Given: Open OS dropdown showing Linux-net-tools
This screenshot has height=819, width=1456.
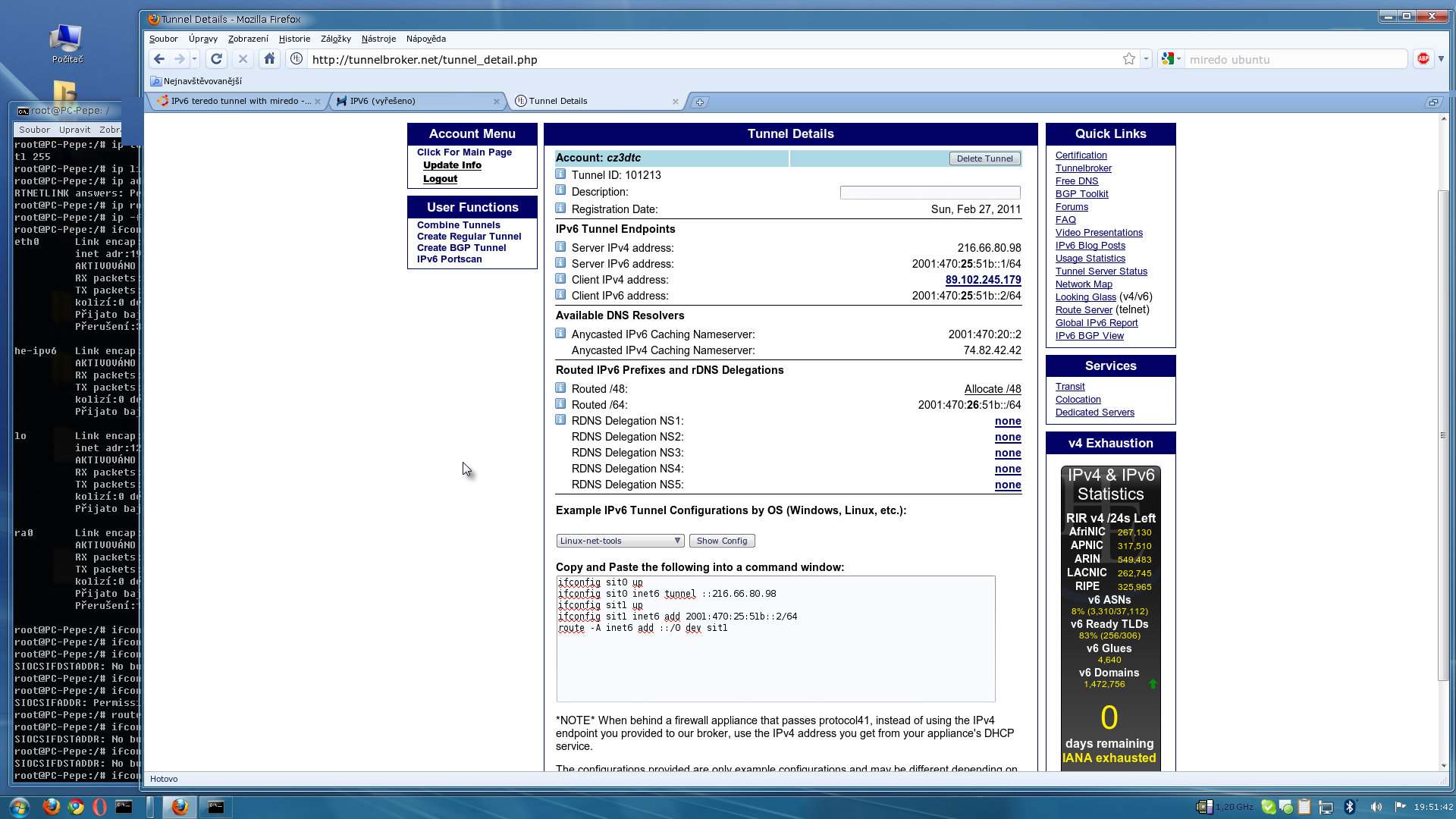Looking at the screenshot, I should [620, 541].
